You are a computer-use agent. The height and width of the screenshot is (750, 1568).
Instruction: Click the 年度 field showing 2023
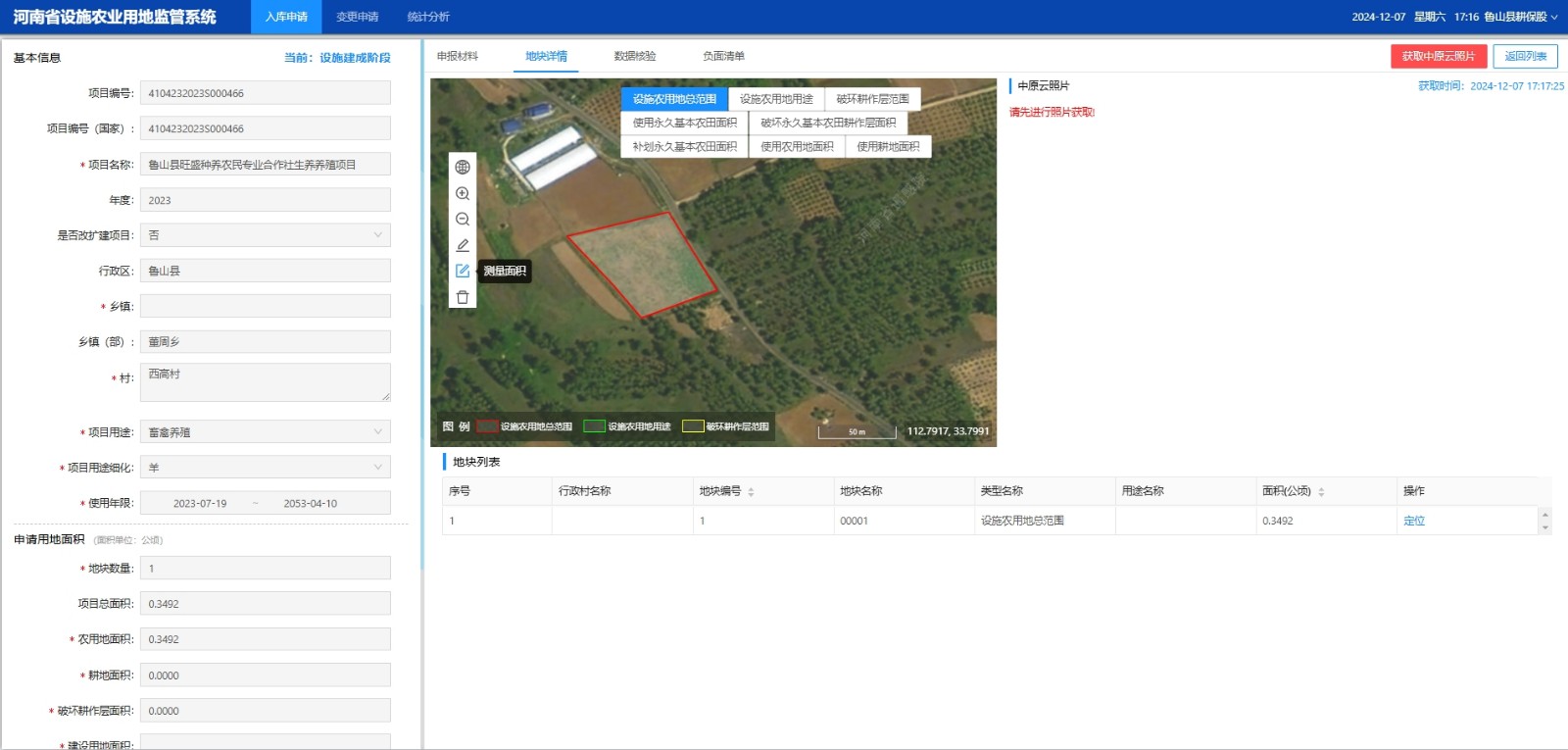[266, 200]
